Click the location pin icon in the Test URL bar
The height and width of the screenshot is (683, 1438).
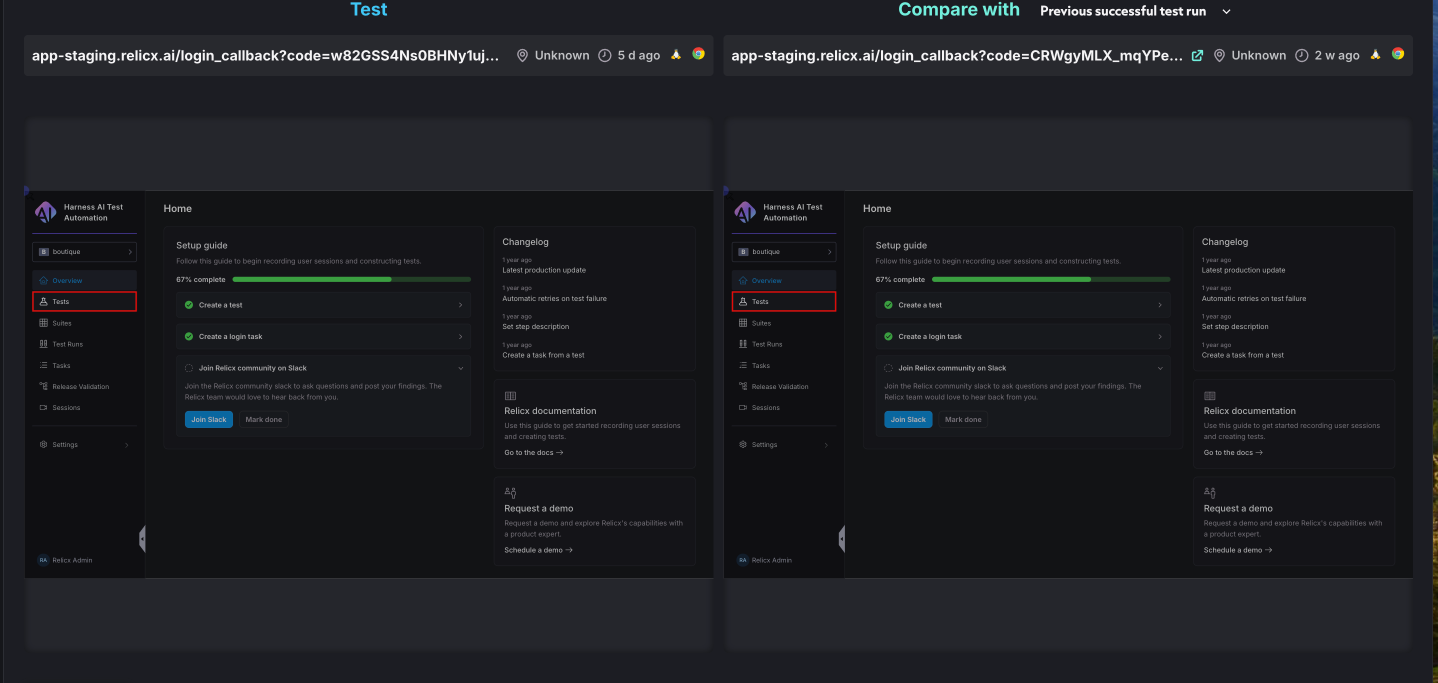click(522, 56)
